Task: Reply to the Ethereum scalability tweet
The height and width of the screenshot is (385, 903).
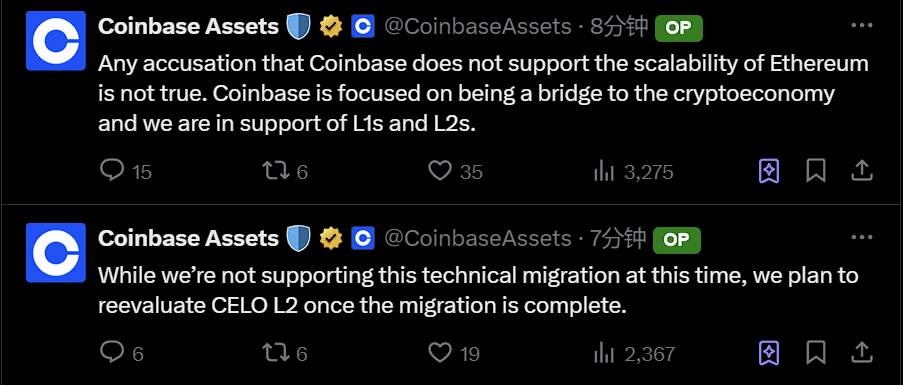Action: pyautogui.click(x=112, y=171)
